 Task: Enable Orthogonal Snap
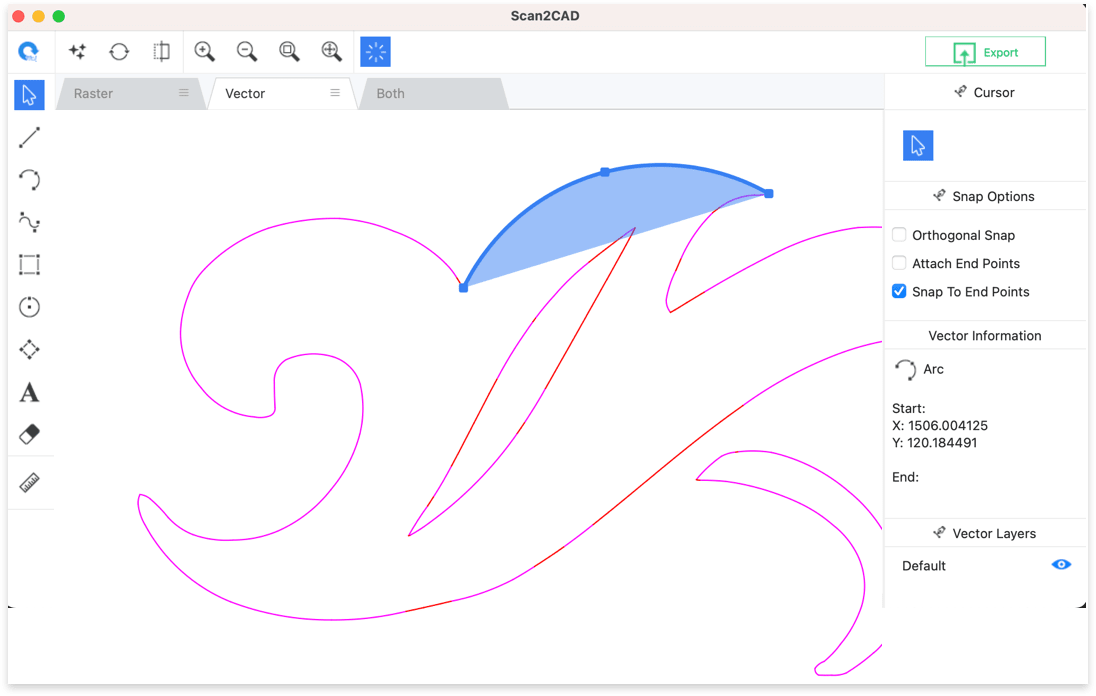pyautogui.click(x=899, y=234)
